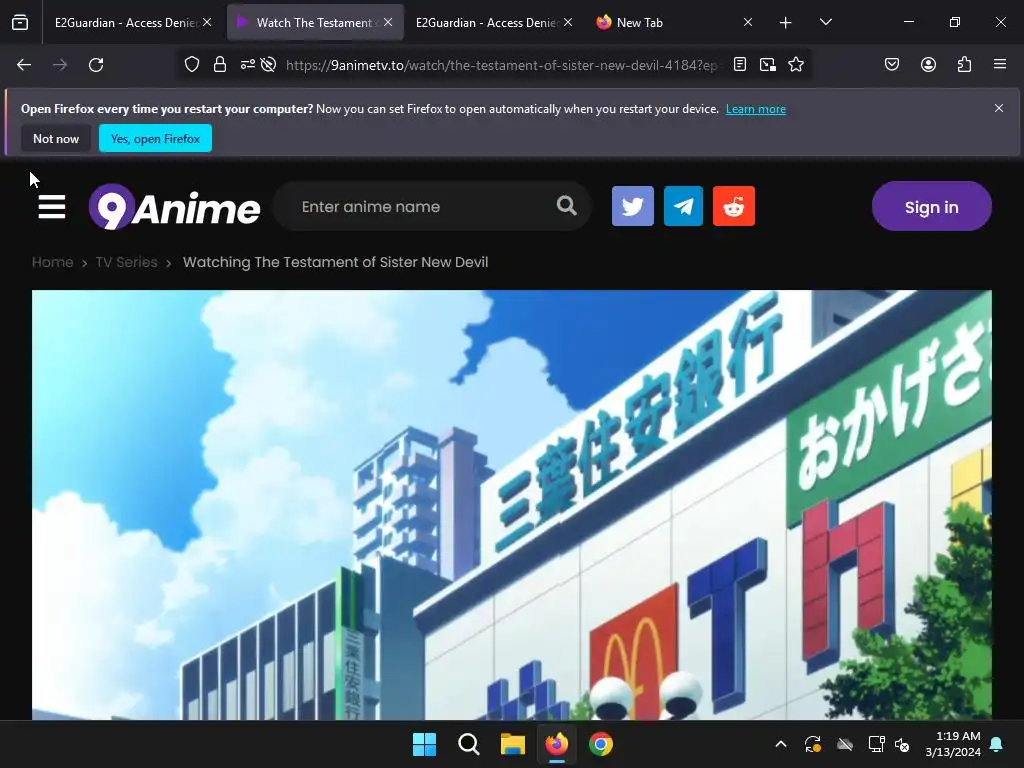Open a new tab with the plus button

pos(786,23)
